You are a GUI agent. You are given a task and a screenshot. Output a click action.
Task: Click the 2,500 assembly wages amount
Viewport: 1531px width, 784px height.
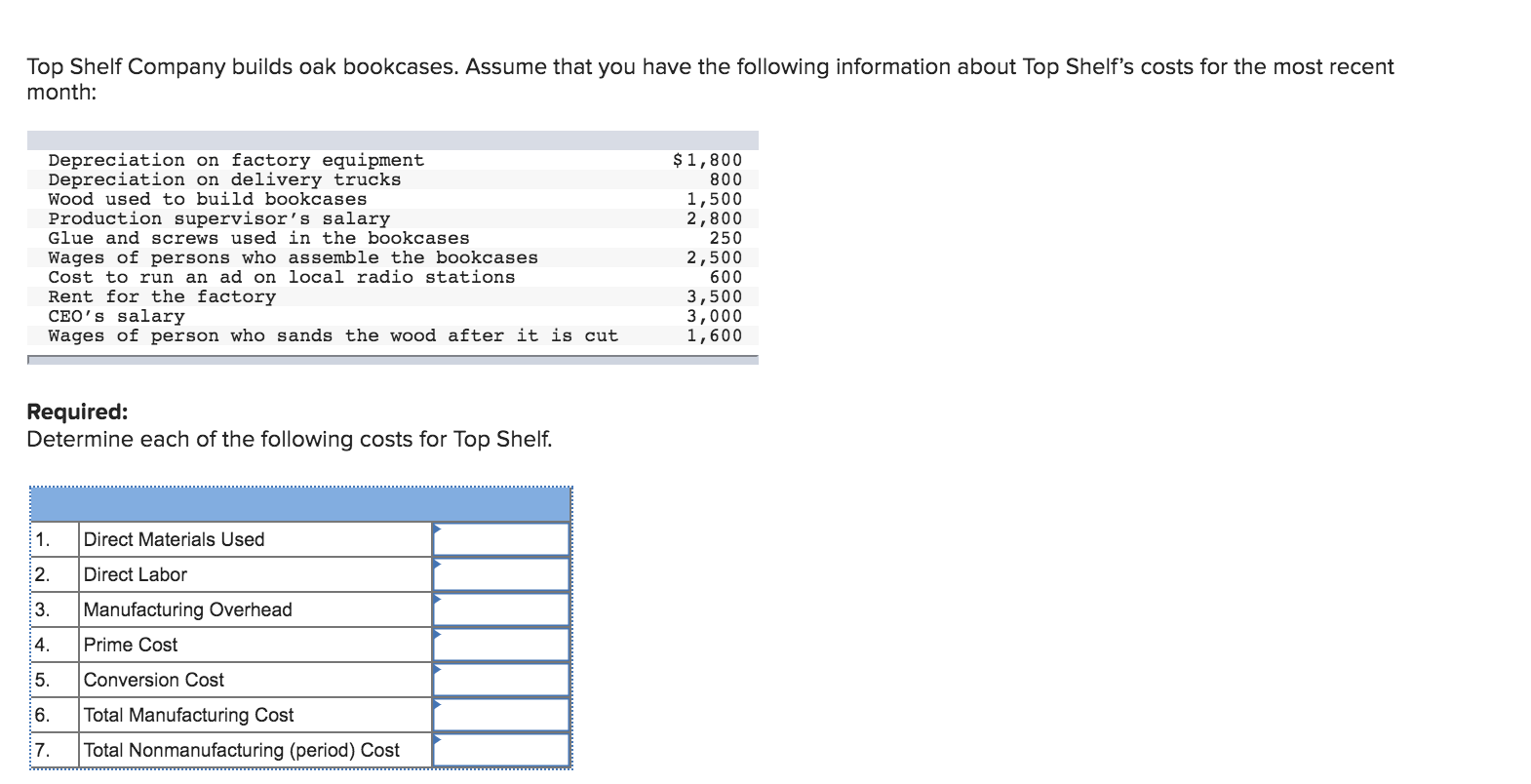(x=714, y=257)
